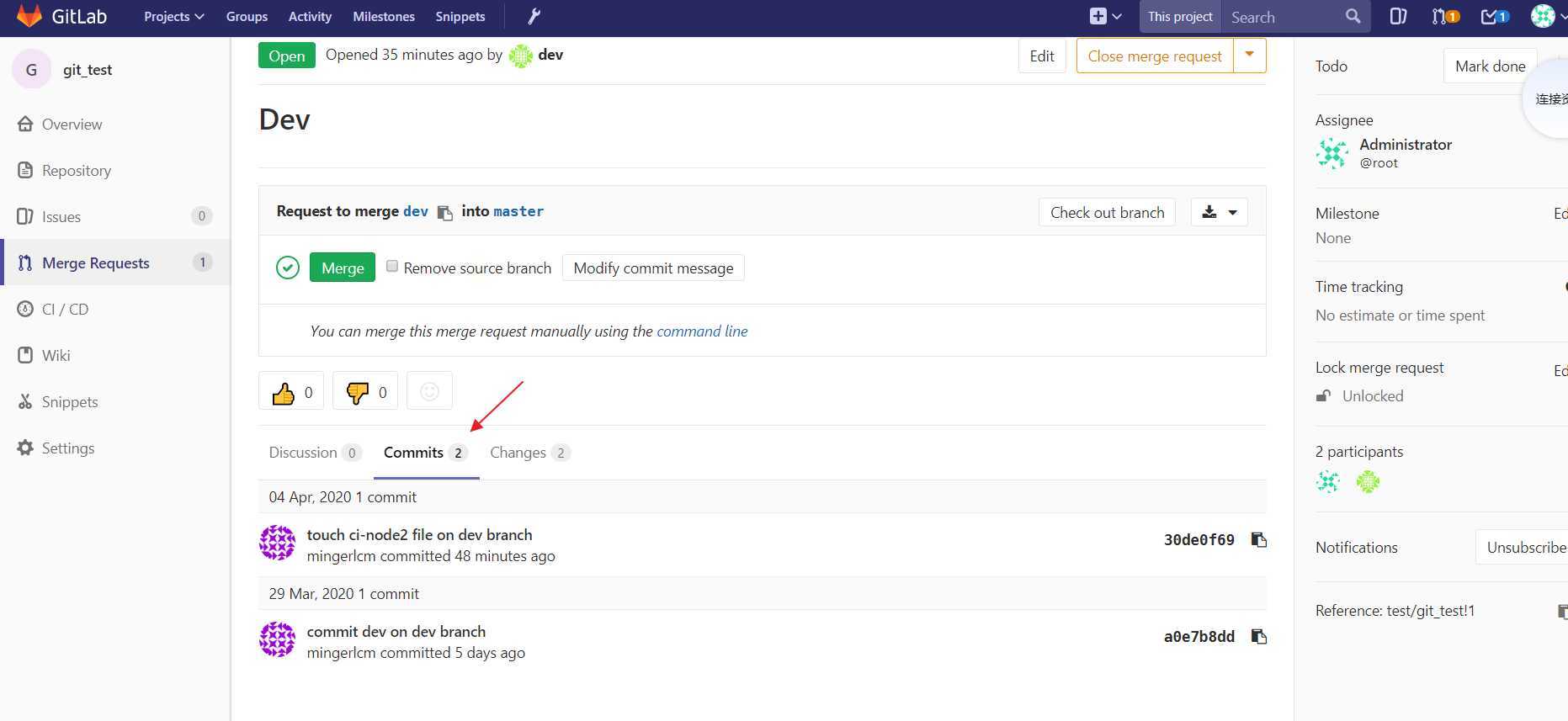Toggle Remove source branch checkbox

tap(392, 266)
